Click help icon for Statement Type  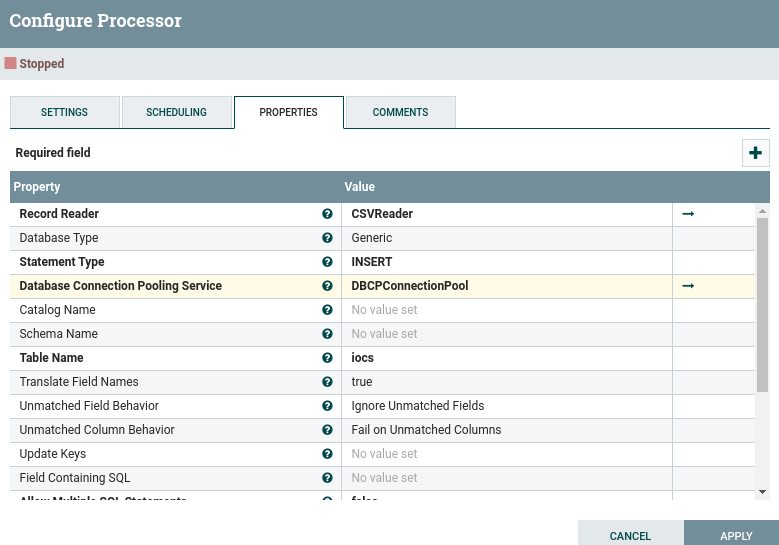pyautogui.click(x=327, y=262)
